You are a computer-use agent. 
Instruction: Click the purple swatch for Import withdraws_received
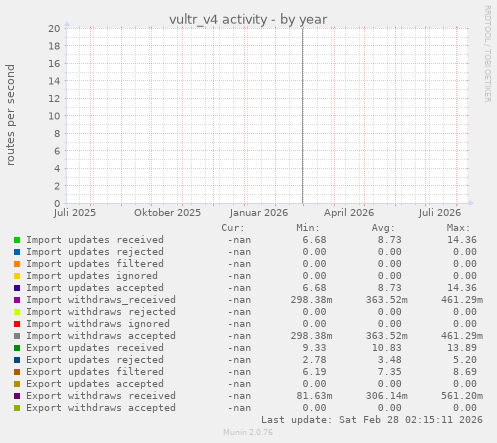pos(17,300)
